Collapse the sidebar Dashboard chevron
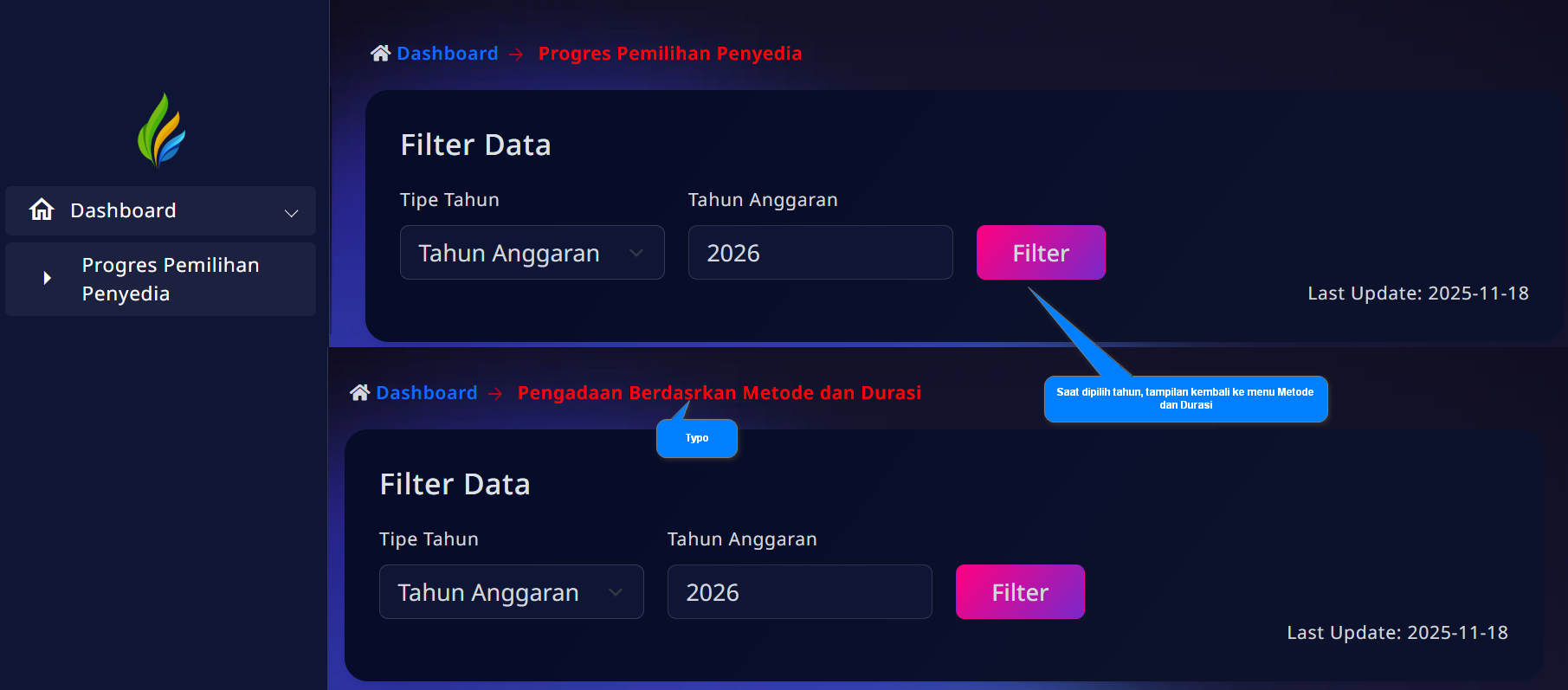Viewport: 1568px width, 690px height. (x=292, y=212)
